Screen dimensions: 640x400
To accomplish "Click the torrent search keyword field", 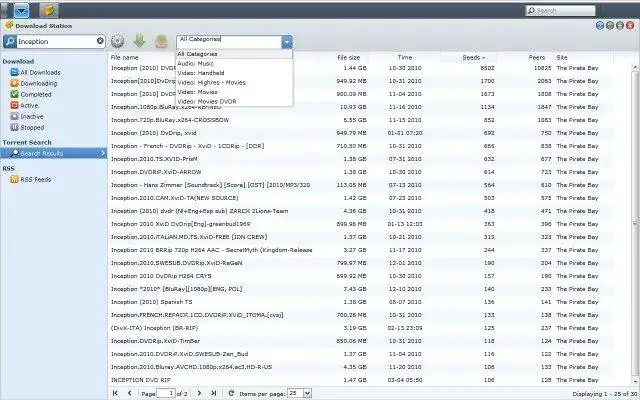I will [x=56, y=41].
